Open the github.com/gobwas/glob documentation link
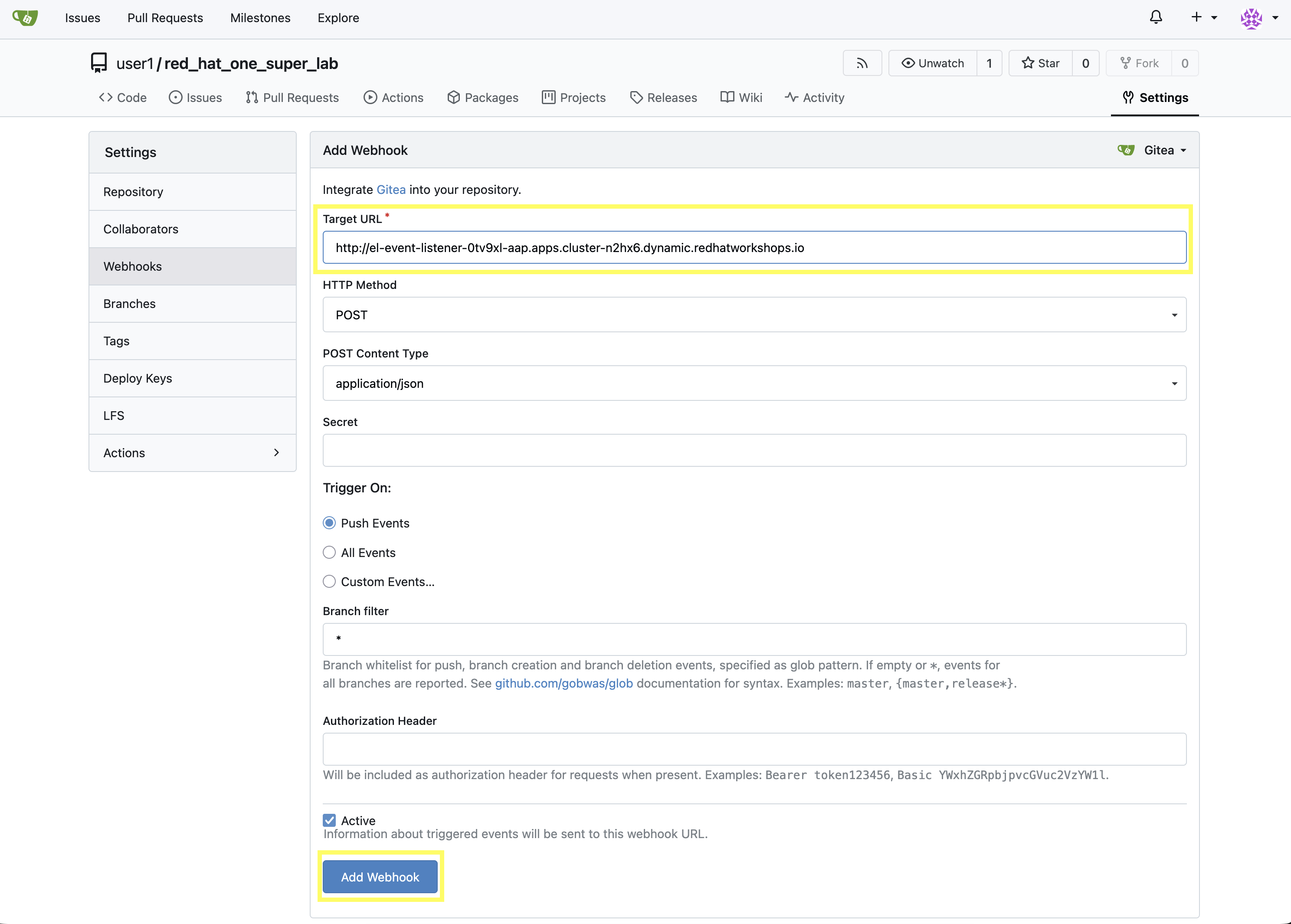The image size is (1291, 924). (x=563, y=683)
